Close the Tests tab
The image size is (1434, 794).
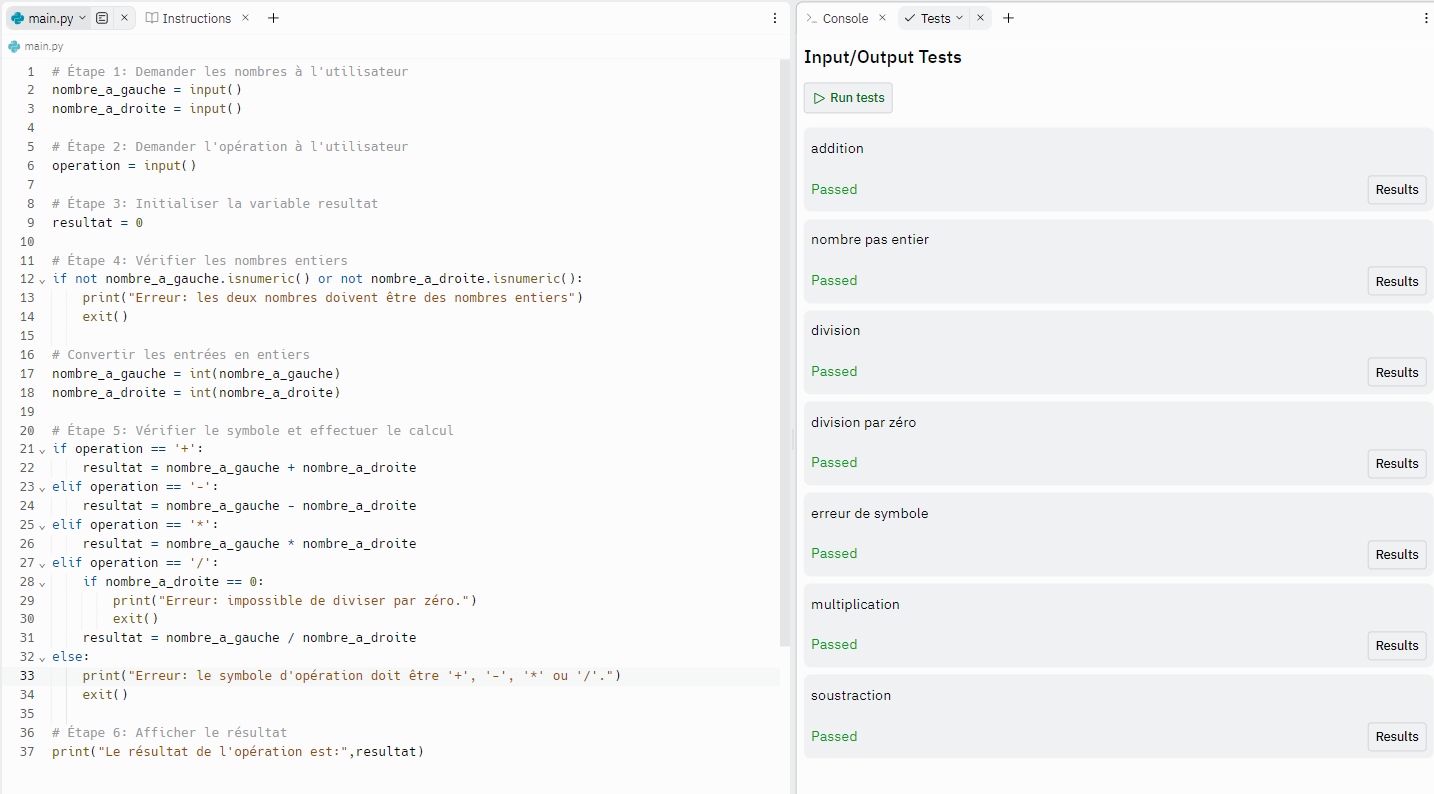pos(980,18)
